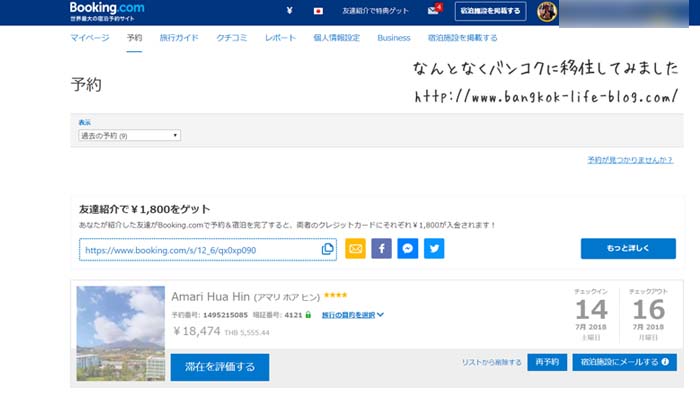Open 友達紹介で特典ゲット link in header
The width and height of the screenshot is (700, 394).
click(x=375, y=11)
